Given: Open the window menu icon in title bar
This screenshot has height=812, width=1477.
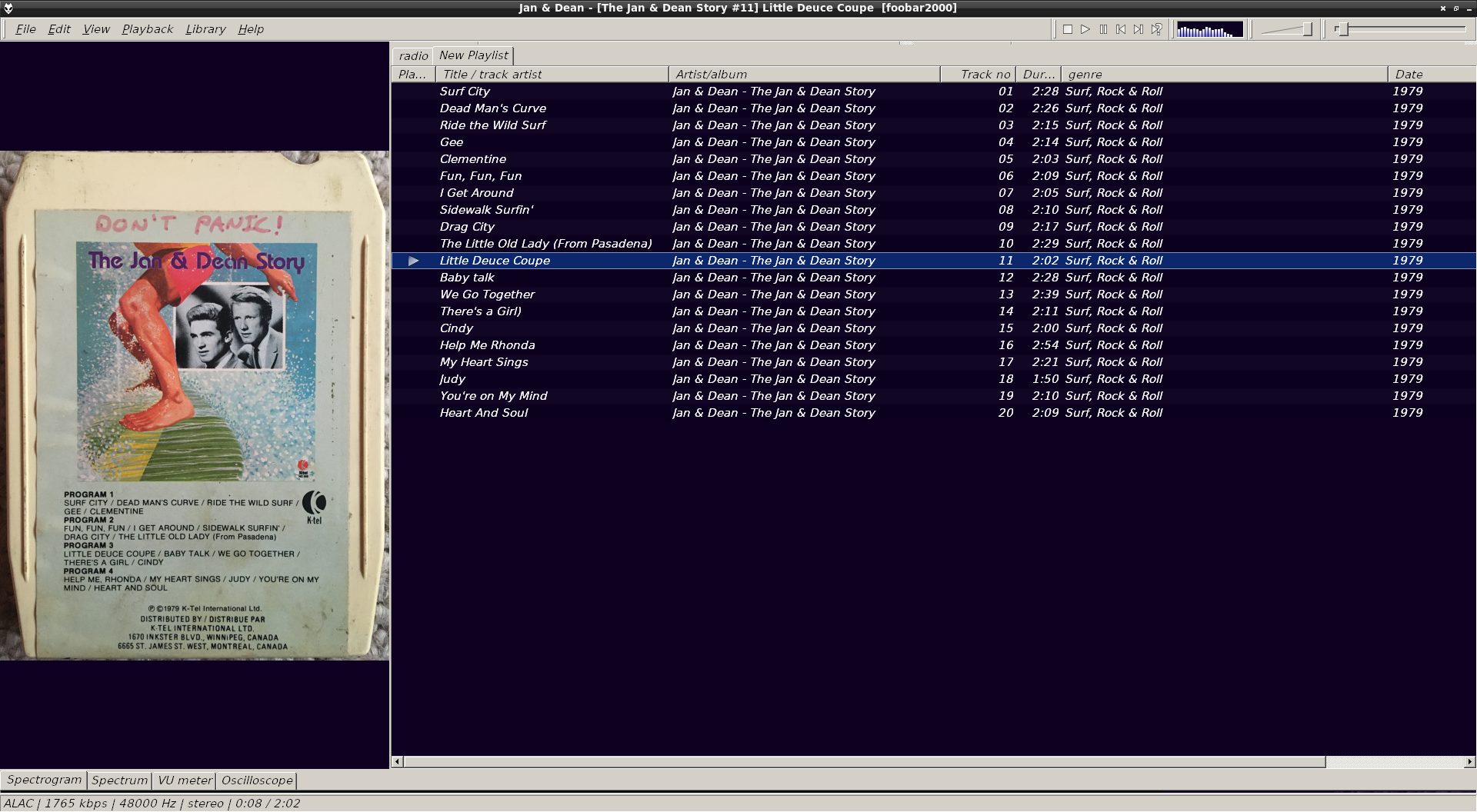Looking at the screenshot, I should pyautogui.click(x=8, y=8).
